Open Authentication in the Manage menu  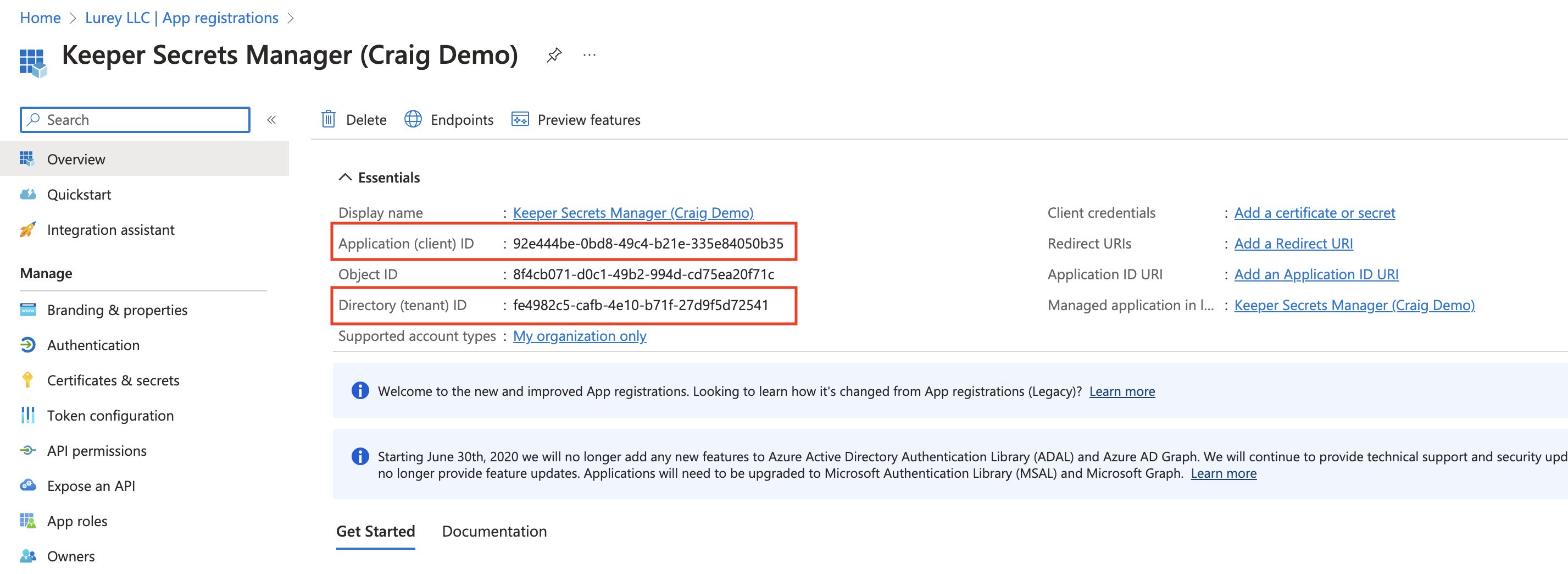click(x=93, y=345)
